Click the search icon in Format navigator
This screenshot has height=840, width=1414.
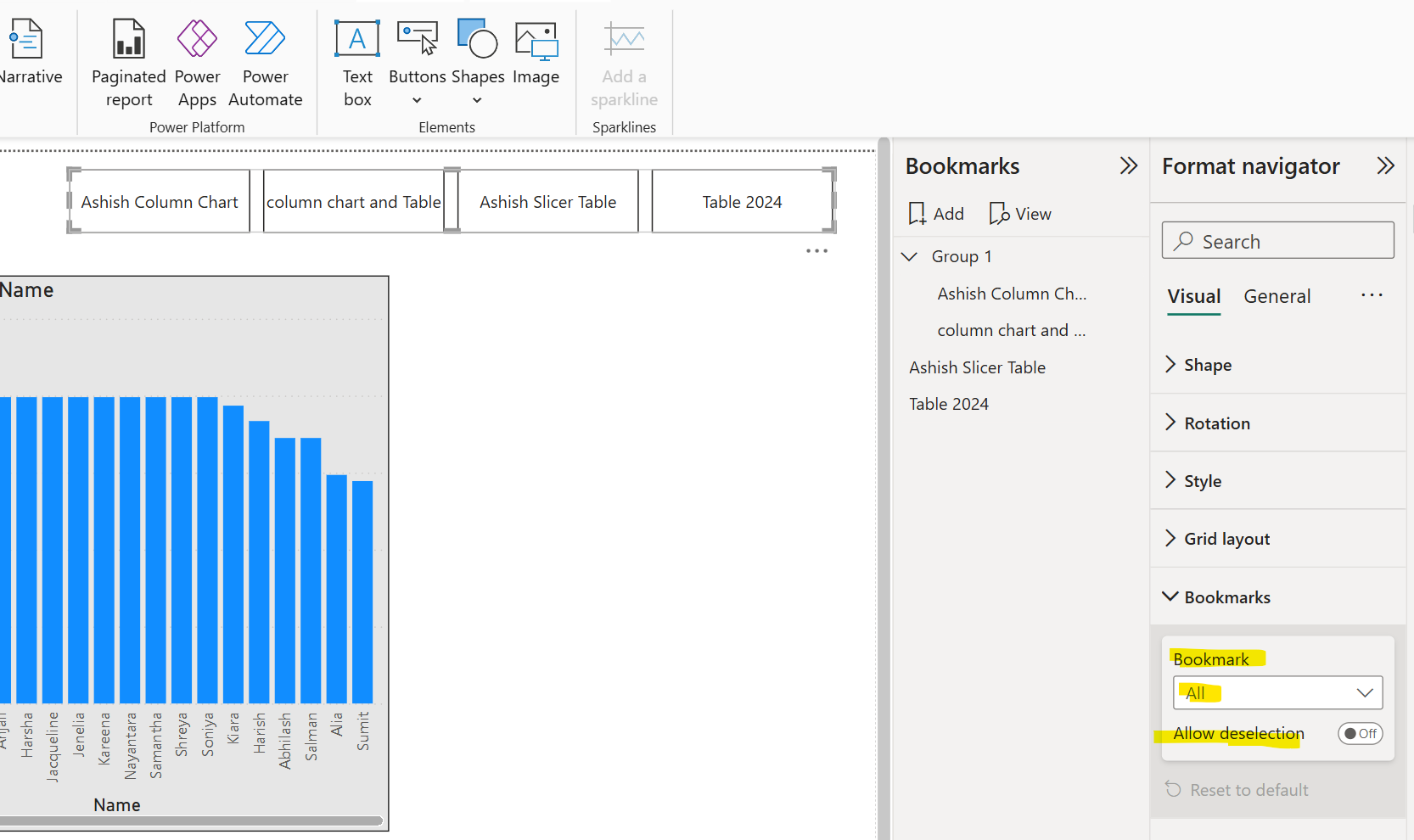click(1184, 241)
